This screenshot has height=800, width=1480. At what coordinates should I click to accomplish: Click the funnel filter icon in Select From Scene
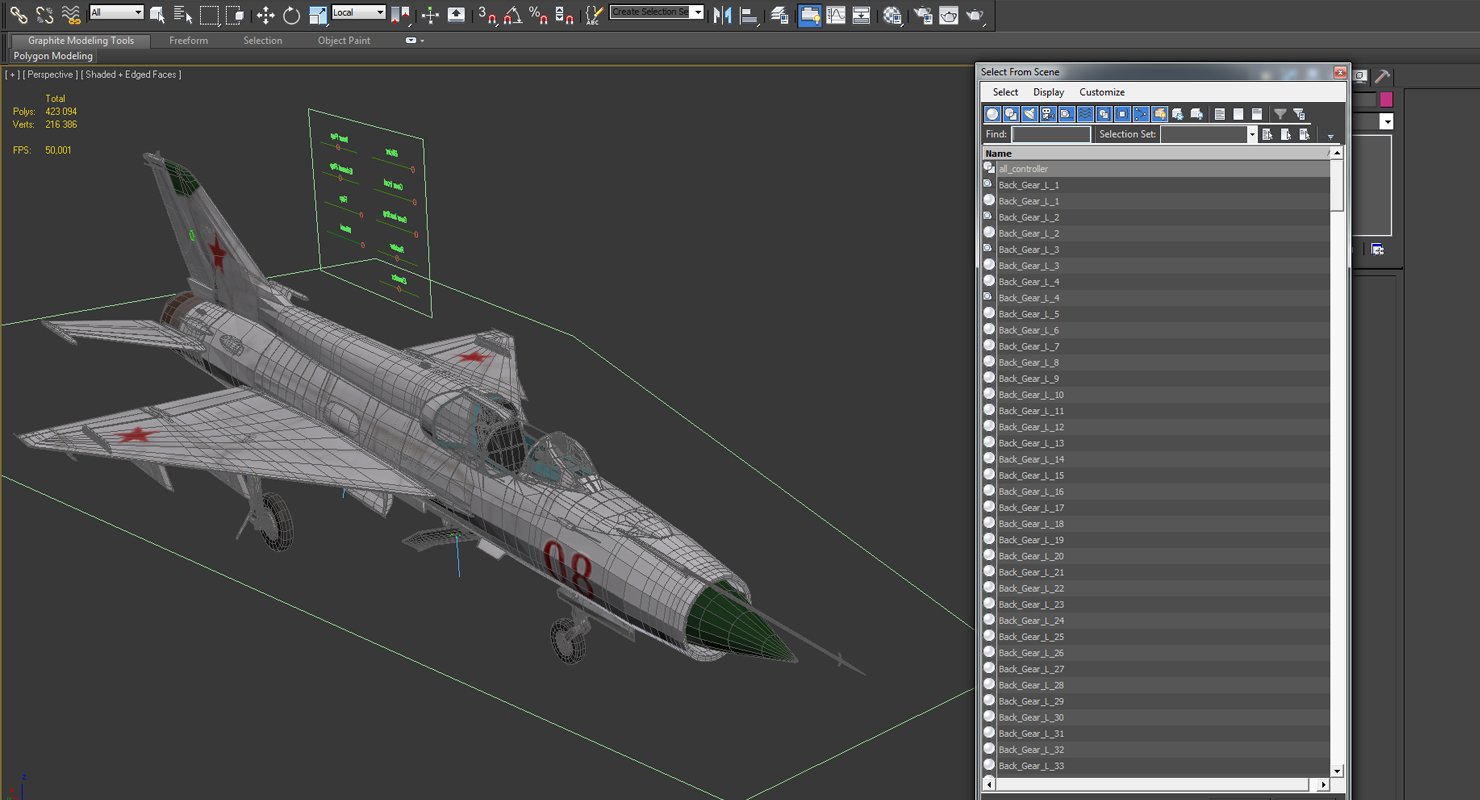1280,114
